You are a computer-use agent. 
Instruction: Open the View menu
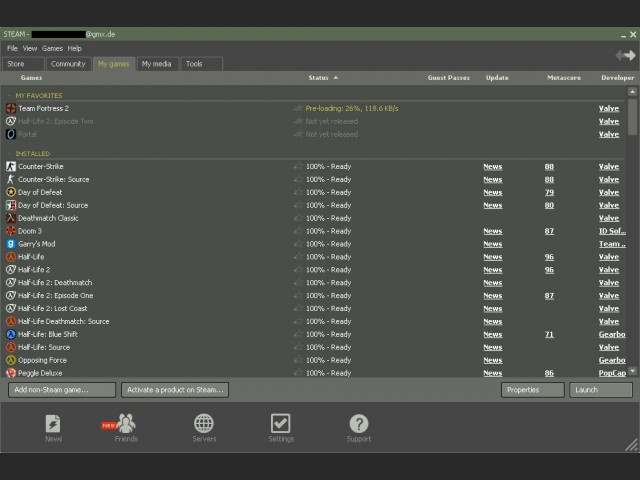click(30, 48)
